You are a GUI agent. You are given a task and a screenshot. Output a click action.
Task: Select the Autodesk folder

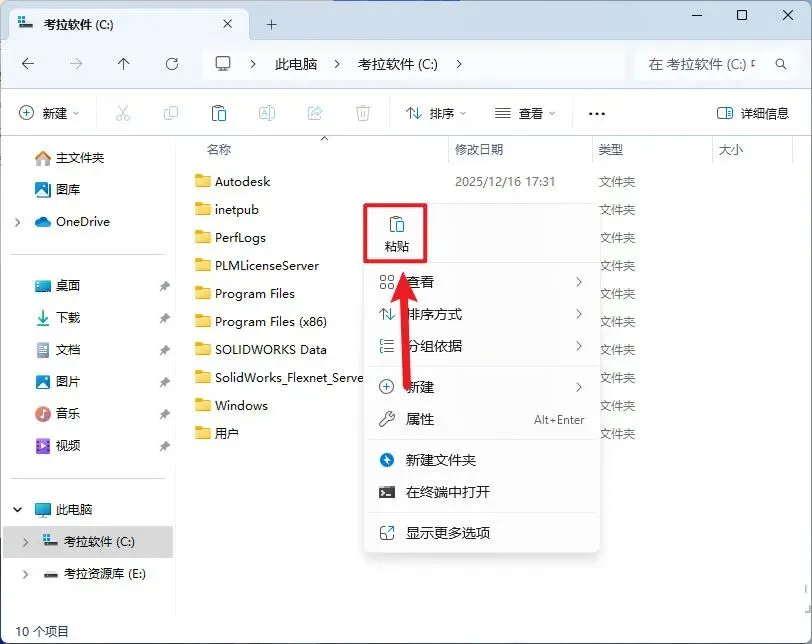click(233, 182)
